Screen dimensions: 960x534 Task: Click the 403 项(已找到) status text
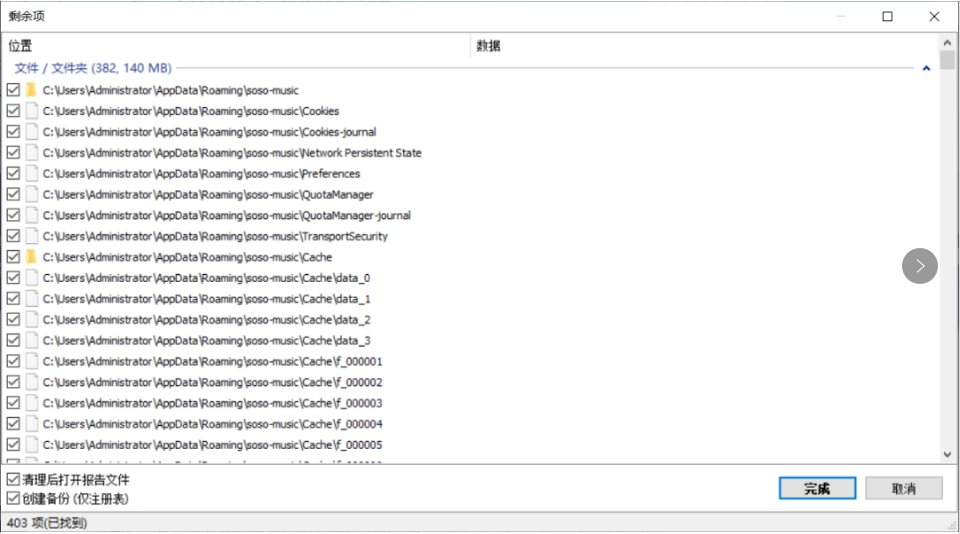coord(47,523)
